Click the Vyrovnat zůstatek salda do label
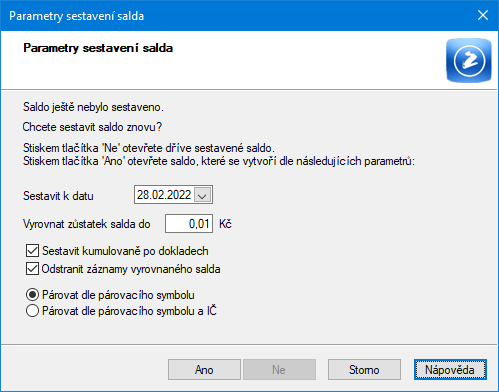The height and width of the screenshot is (392, 499). [87, 224]
